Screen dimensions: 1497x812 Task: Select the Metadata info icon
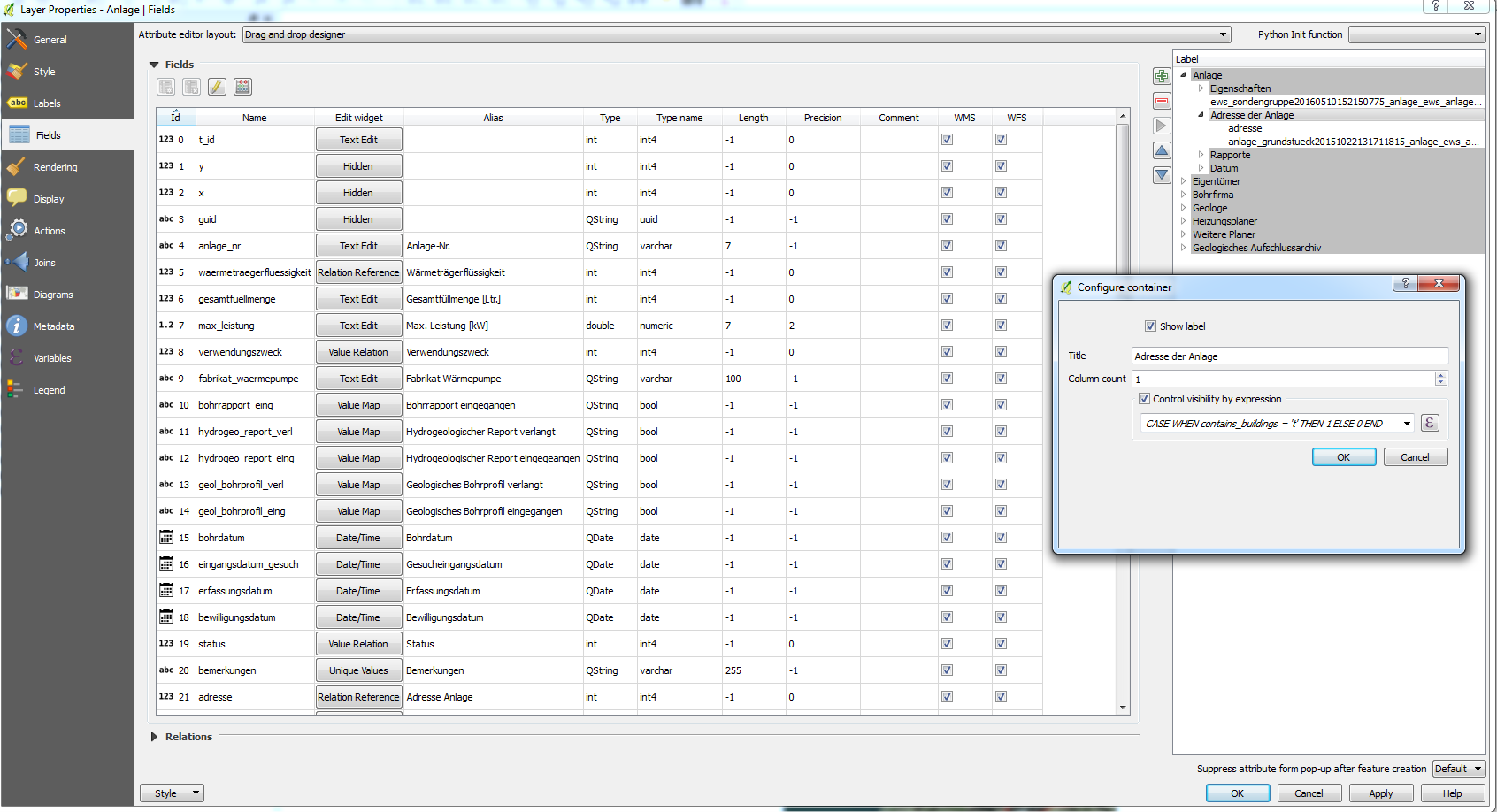click(17, 326)
